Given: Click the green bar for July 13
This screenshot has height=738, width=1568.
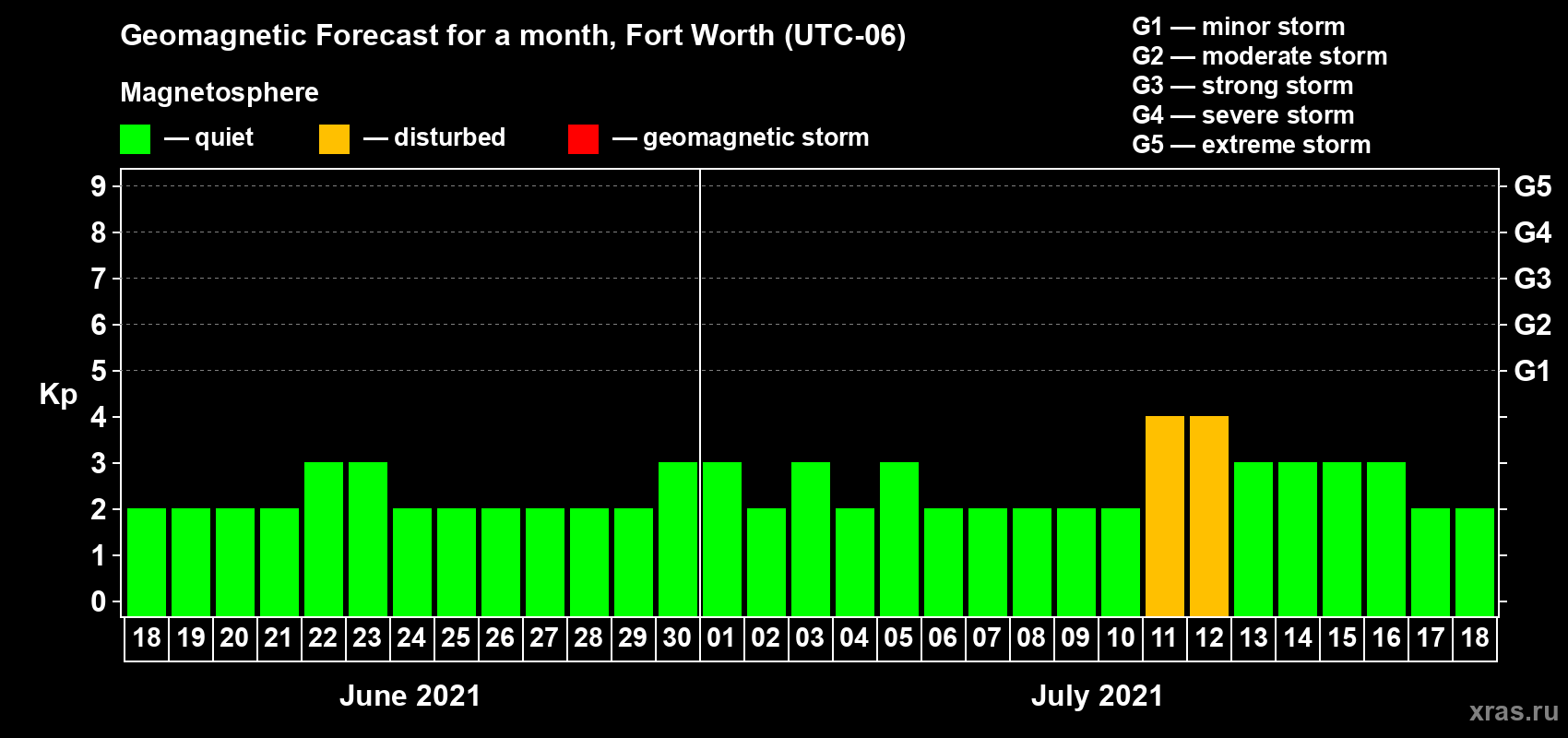Looking at the screenshot, I should click(1253, 540).
